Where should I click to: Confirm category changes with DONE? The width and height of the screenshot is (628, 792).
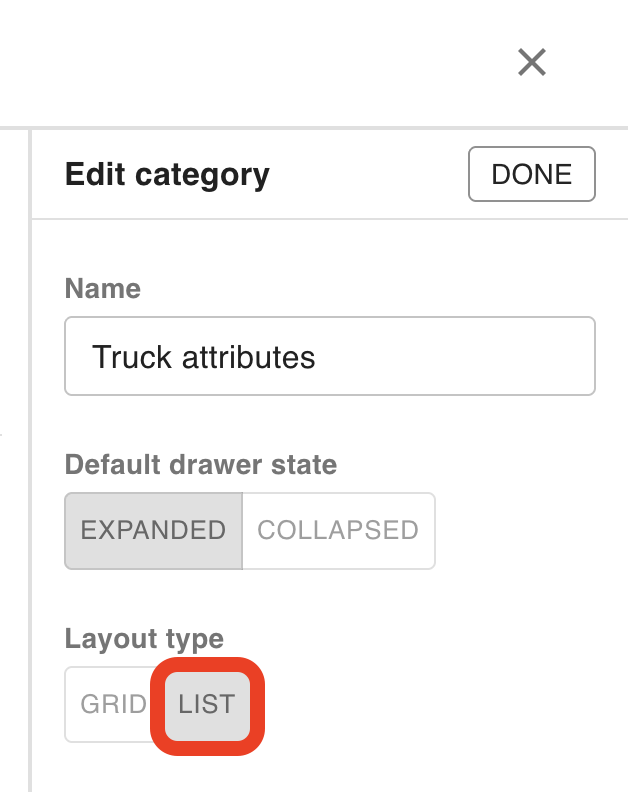[531, 174]
